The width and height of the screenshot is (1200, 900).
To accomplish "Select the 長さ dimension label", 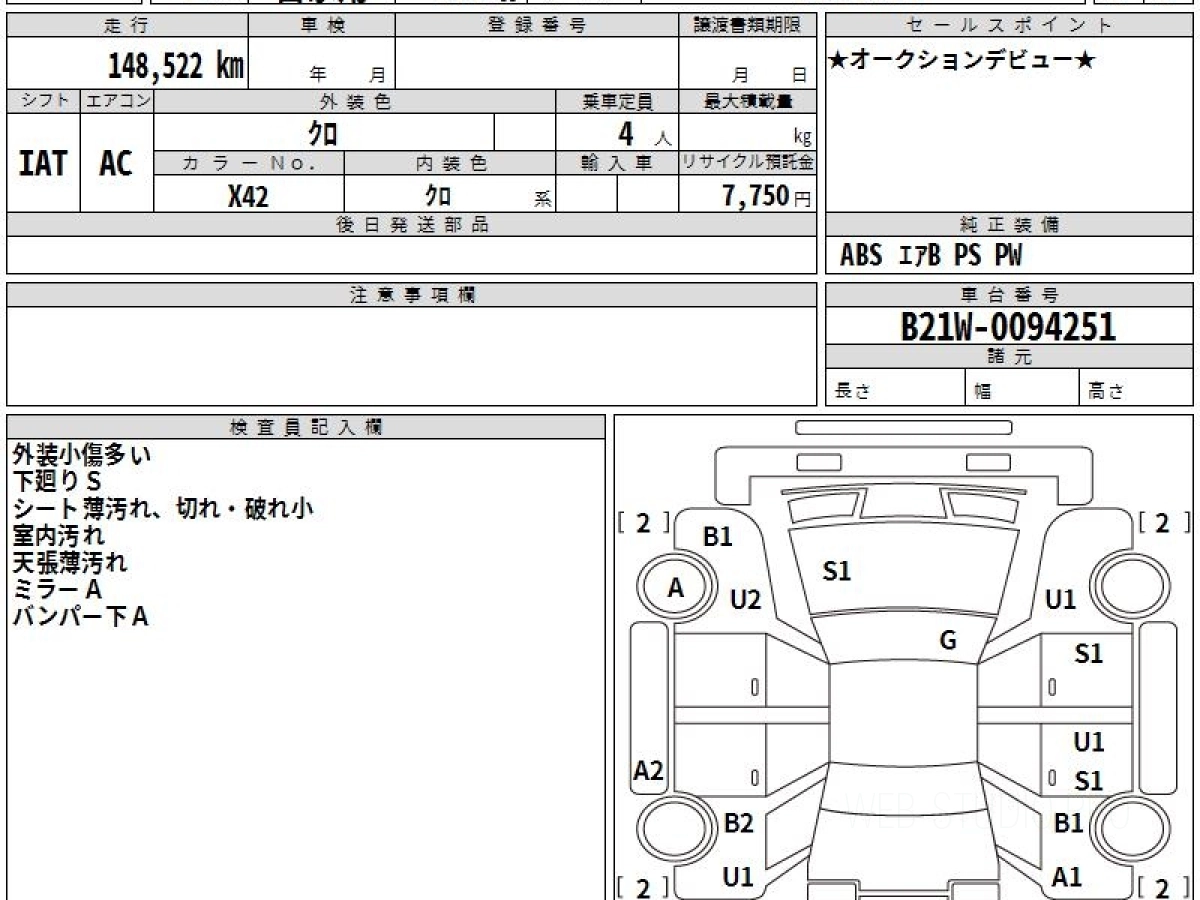I will click(853, 392).
